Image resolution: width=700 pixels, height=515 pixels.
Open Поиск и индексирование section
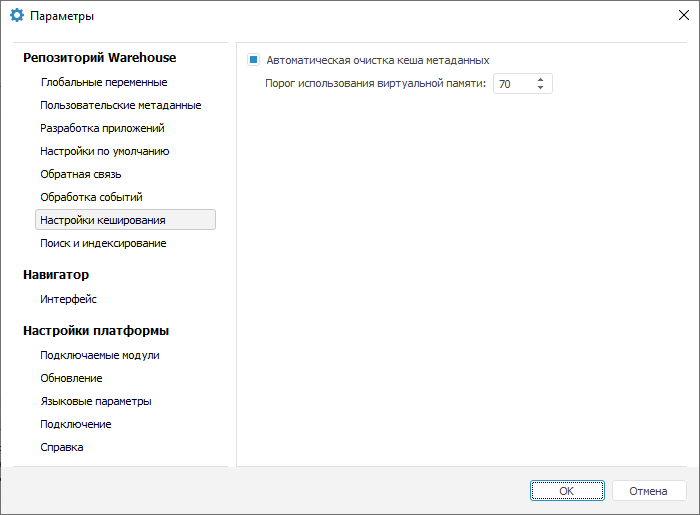click(103, 243)
